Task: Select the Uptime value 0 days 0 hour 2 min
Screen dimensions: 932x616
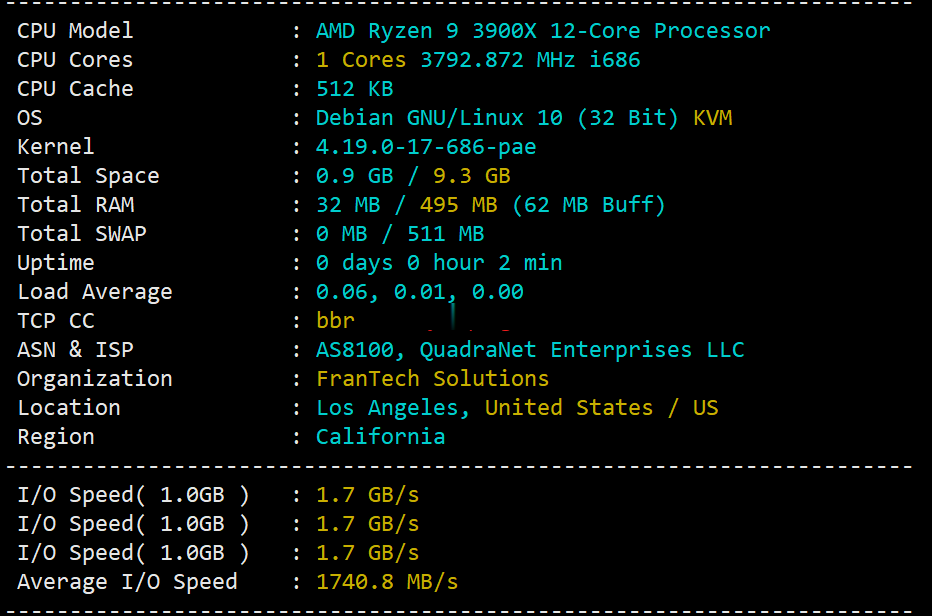Action: [x=439, y=263]
